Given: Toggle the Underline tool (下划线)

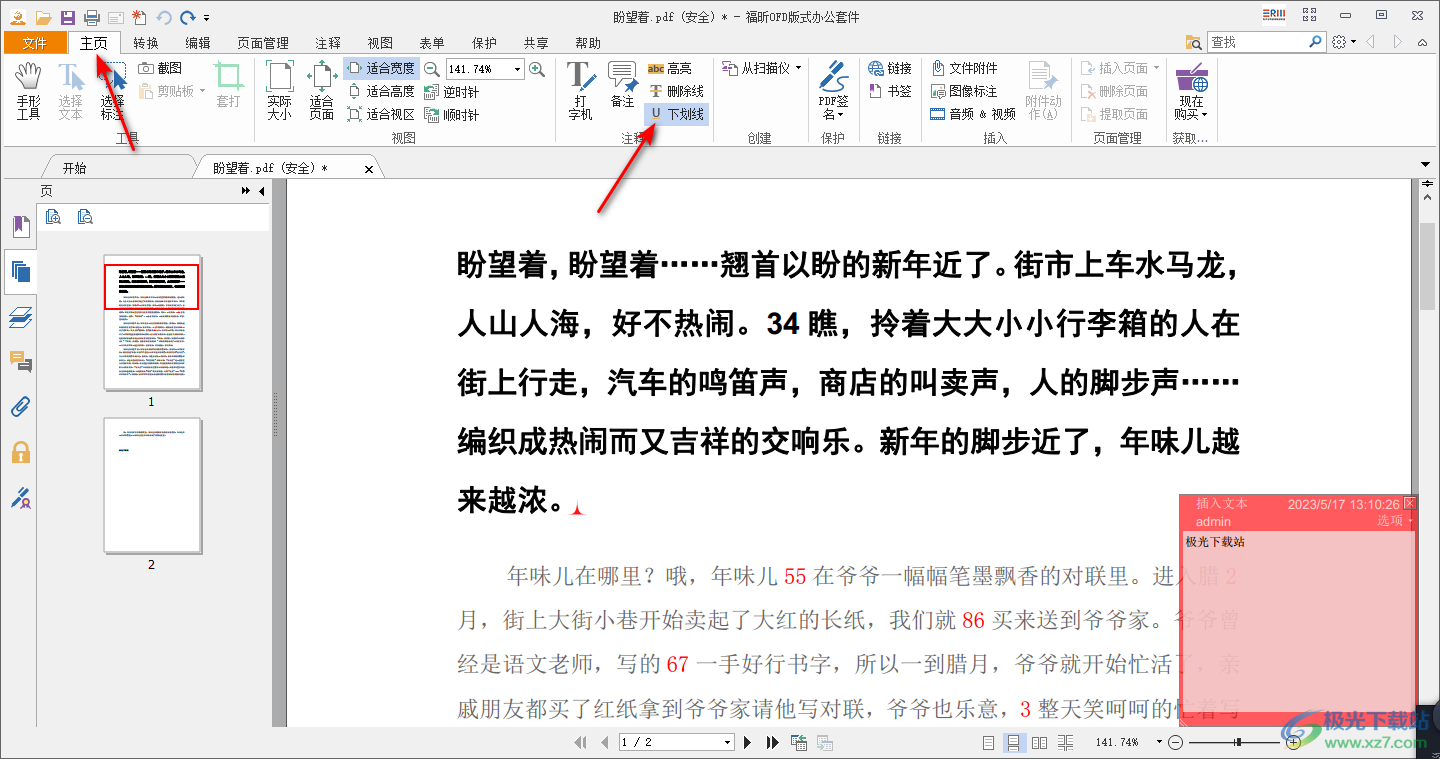Looking at the screenshot, I should (x=677, y=114).
